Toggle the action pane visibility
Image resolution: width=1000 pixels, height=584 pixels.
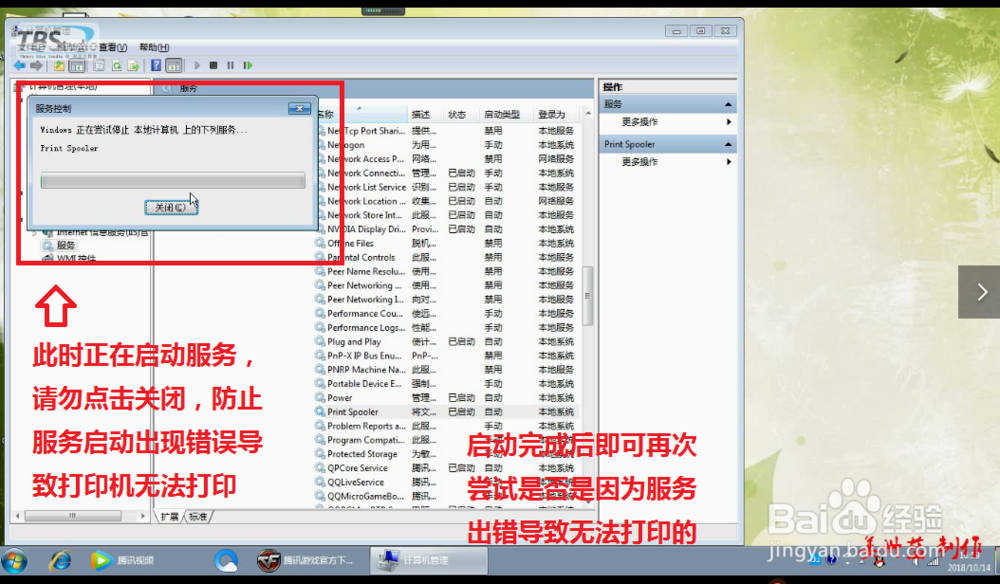pos(173,65)
